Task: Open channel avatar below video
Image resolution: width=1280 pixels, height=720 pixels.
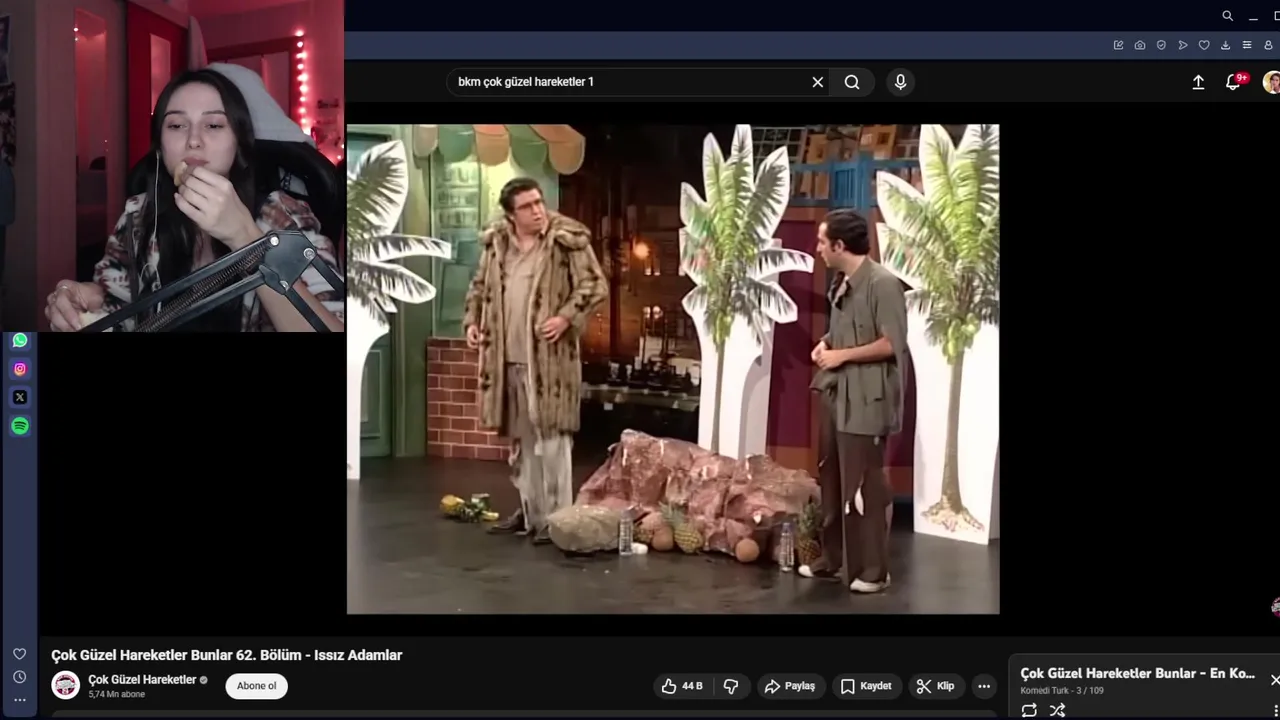Action: coord(66,685)
